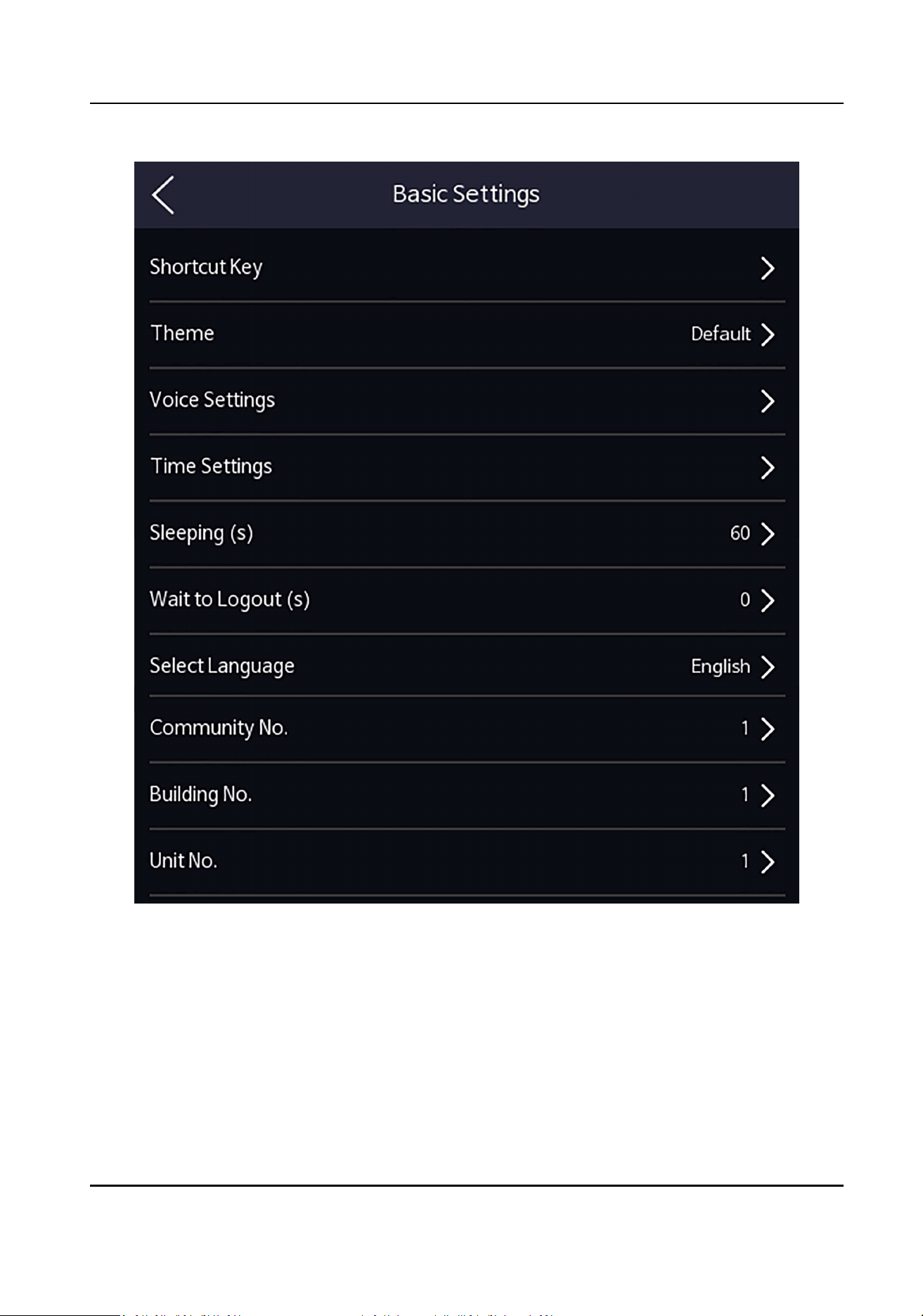
Task: Open the Community No. setting
Action: click(467, 729)
